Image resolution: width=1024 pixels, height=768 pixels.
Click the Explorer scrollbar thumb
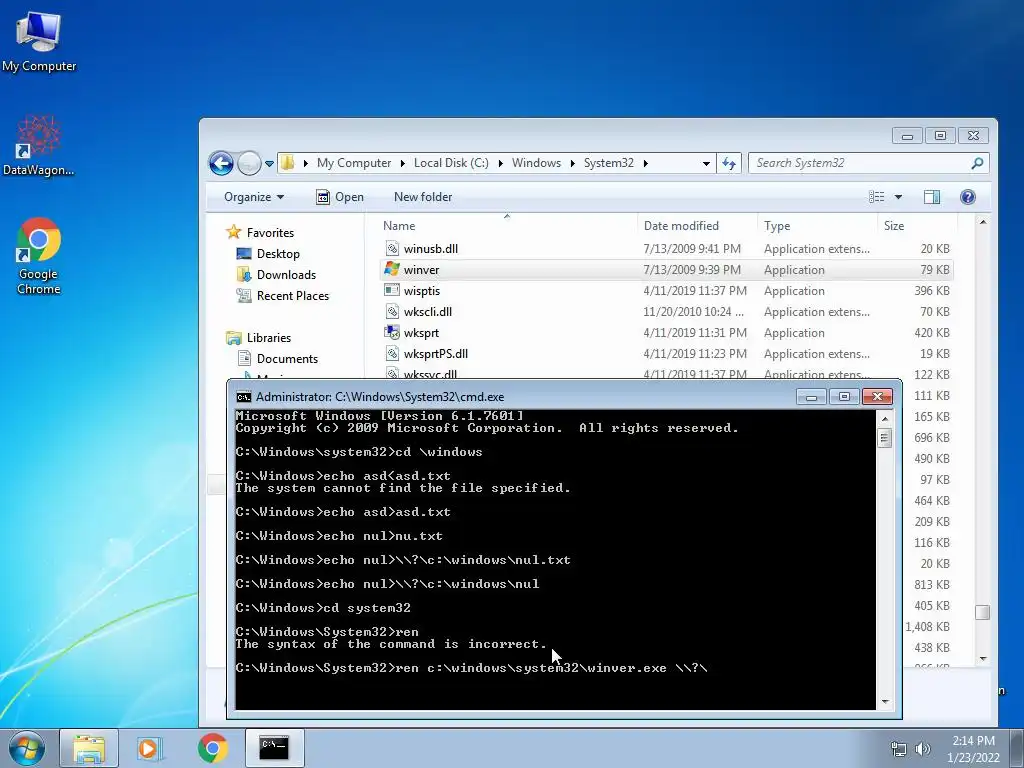983,612
